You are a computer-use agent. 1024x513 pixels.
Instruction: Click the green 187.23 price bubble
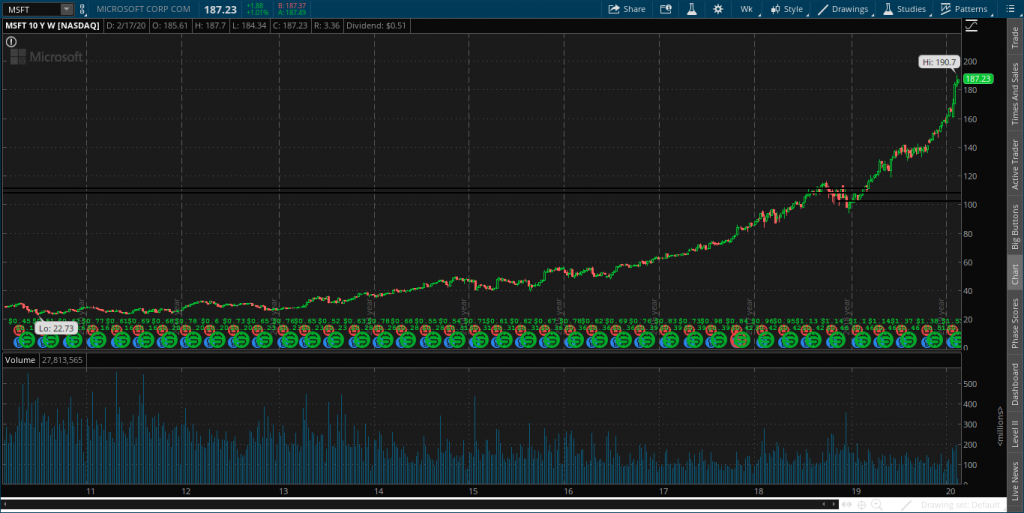978,78
